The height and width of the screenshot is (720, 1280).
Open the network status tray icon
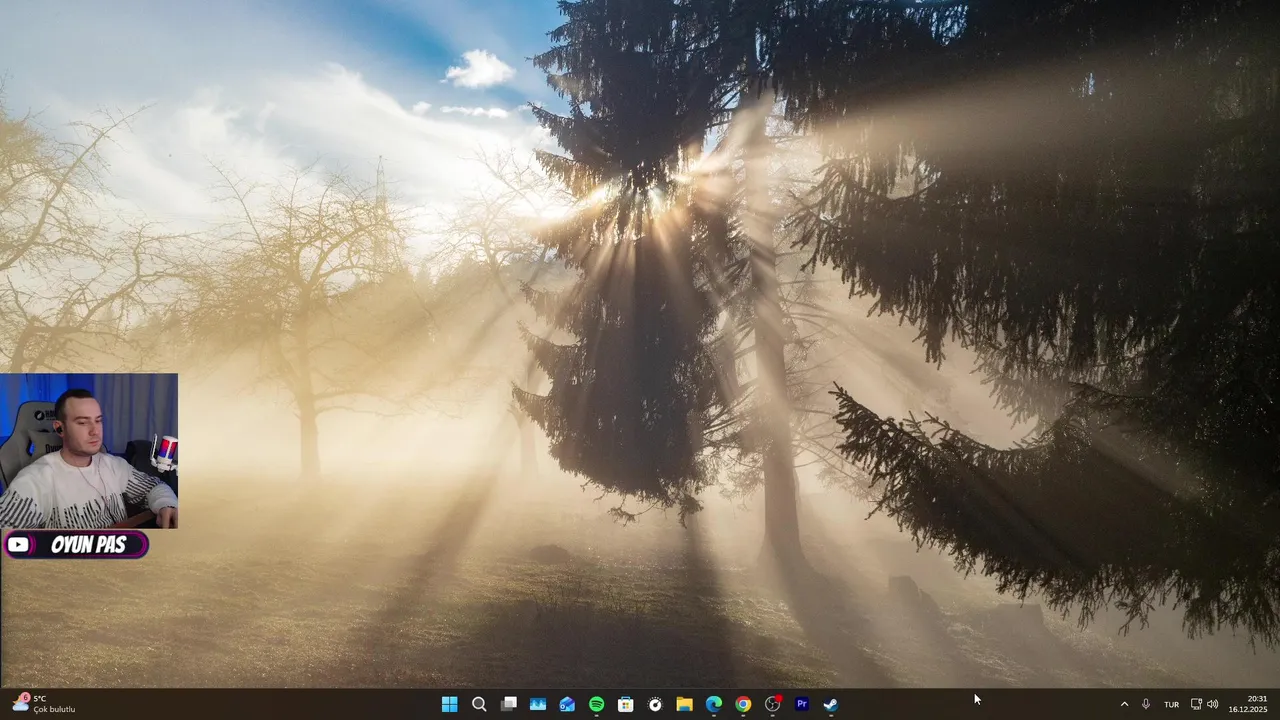tap(1196, 704)
